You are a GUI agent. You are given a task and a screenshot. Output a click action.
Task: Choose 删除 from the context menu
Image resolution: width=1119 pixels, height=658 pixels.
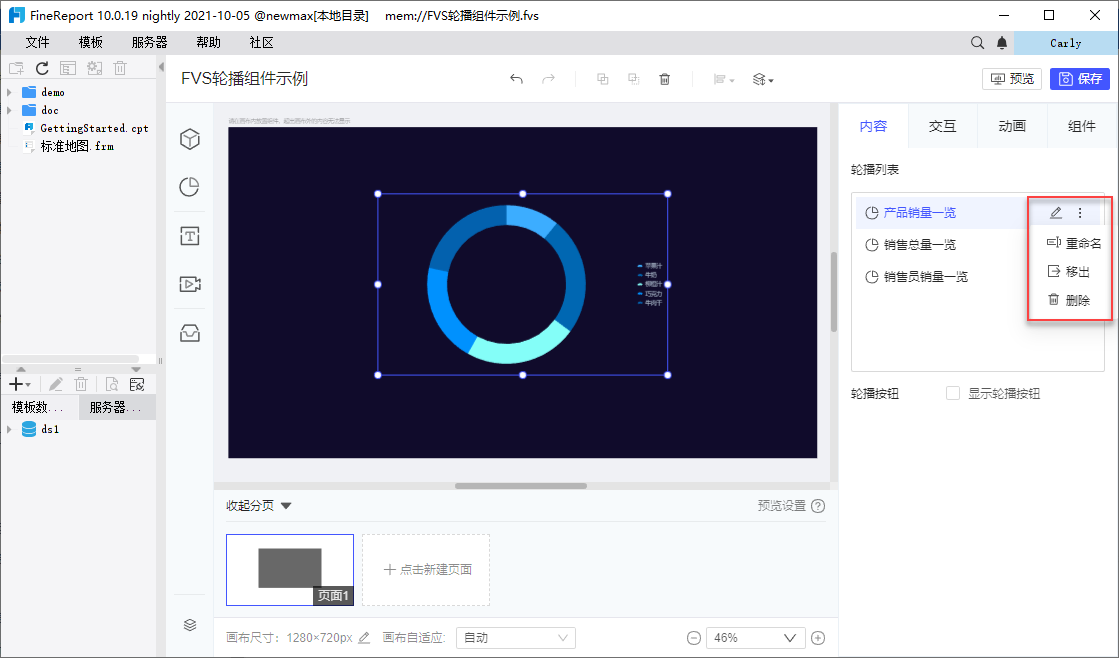[1068, 300]
